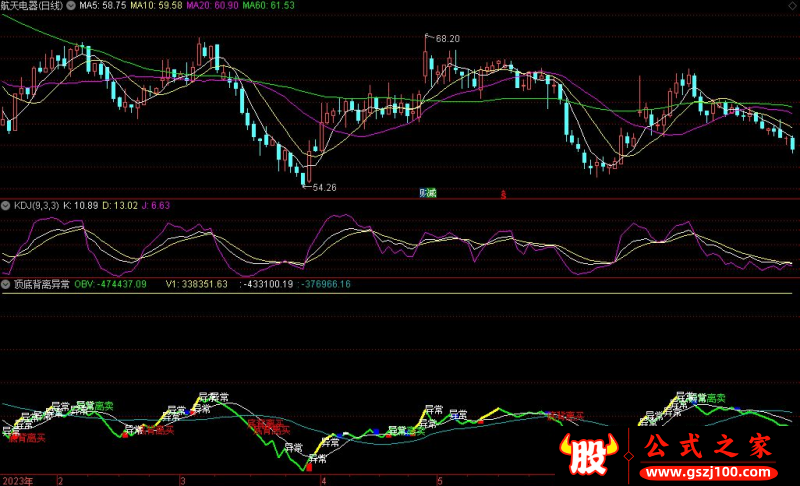Click the OBV value label
The image size is (800, 486).
111,284
